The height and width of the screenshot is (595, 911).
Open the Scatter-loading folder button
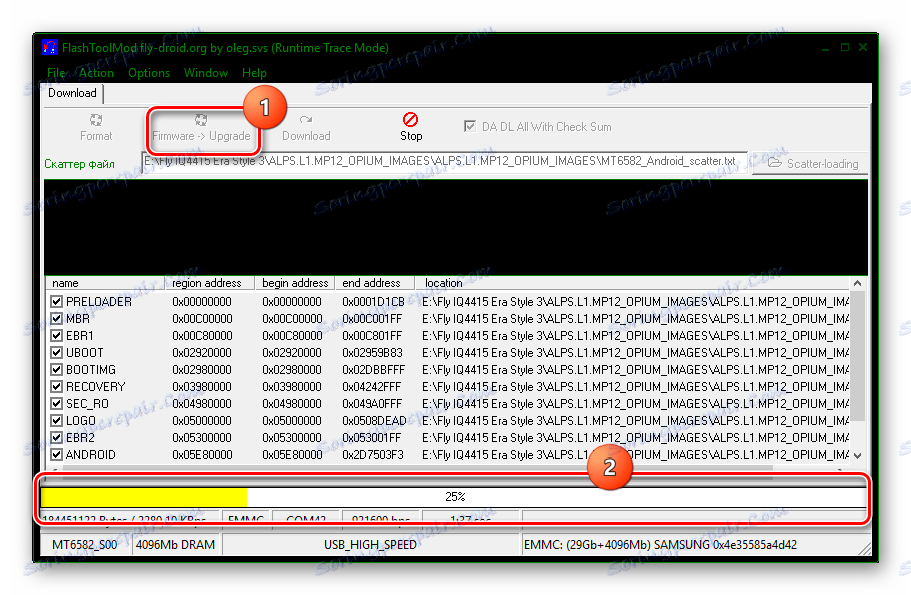(810, 163)
